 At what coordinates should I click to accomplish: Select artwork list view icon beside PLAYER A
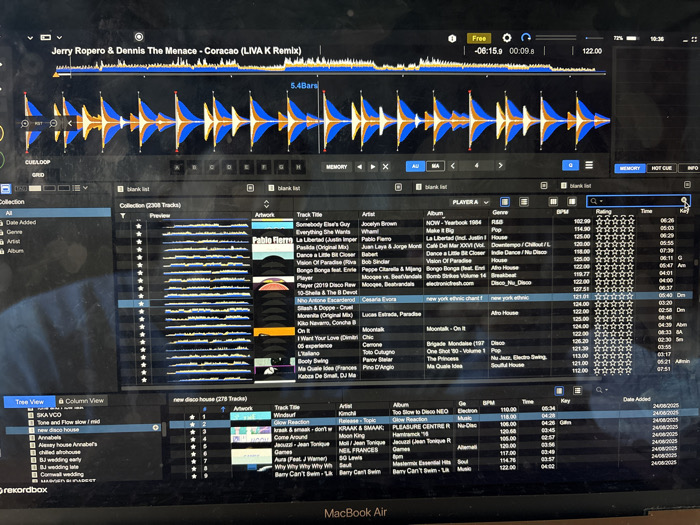coord(504,202)
